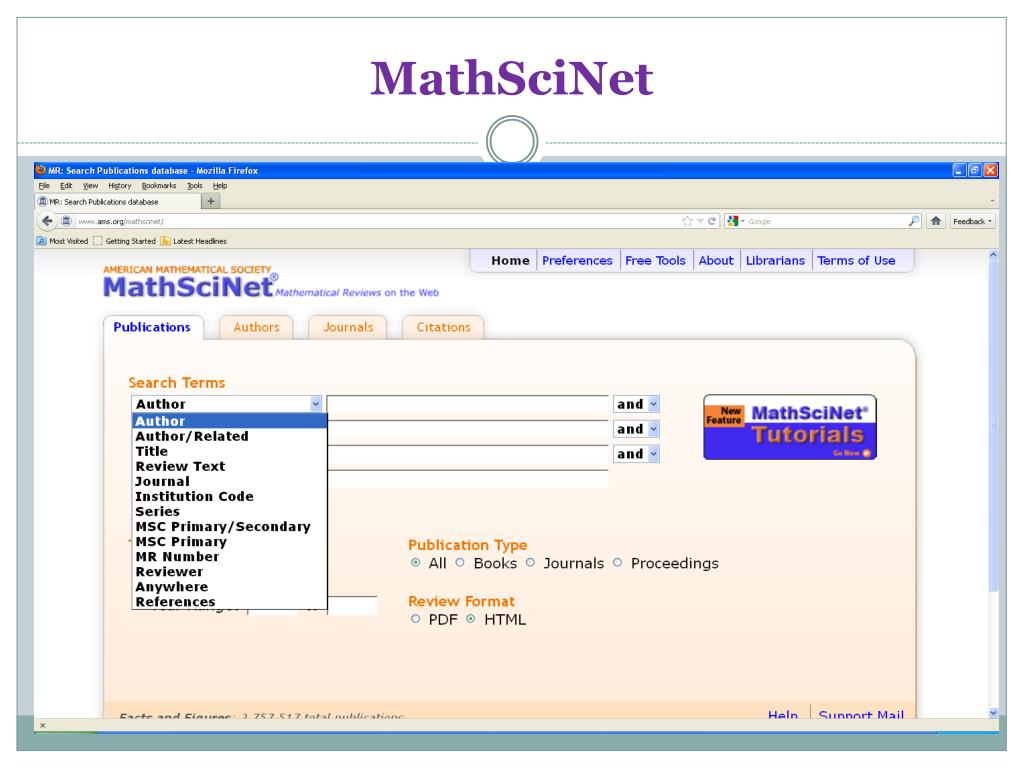Screen dimensions: 1024x768
Task: Select the Anywhere option
Action: (229, 586)
